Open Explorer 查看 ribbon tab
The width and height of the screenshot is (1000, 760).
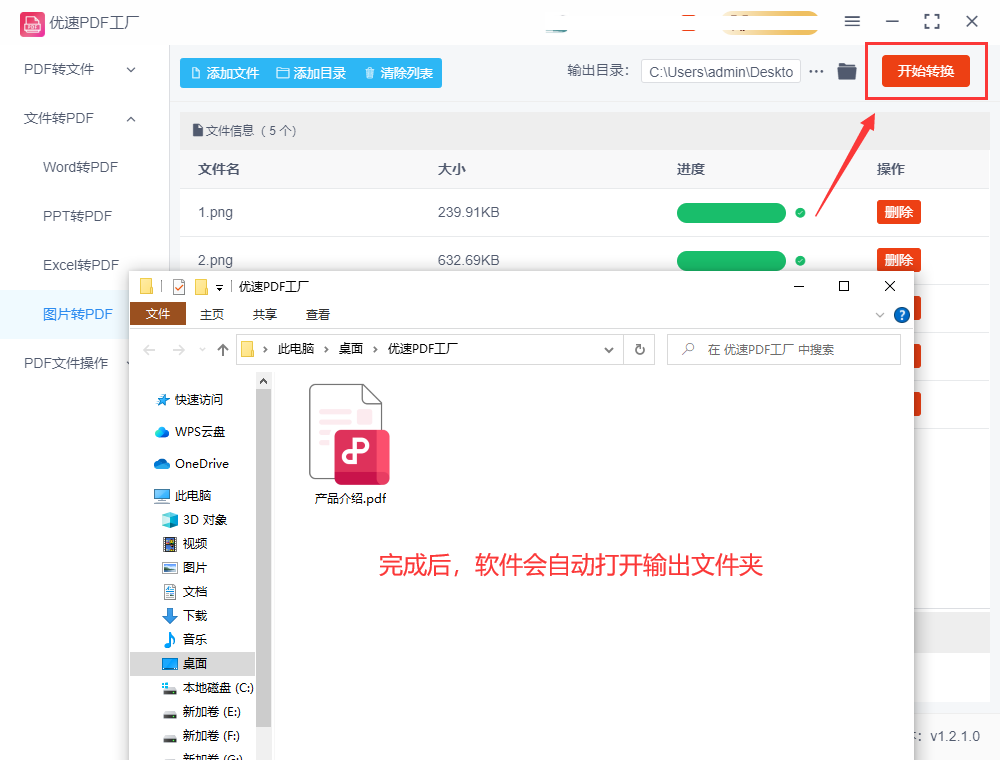pos(318,314)
